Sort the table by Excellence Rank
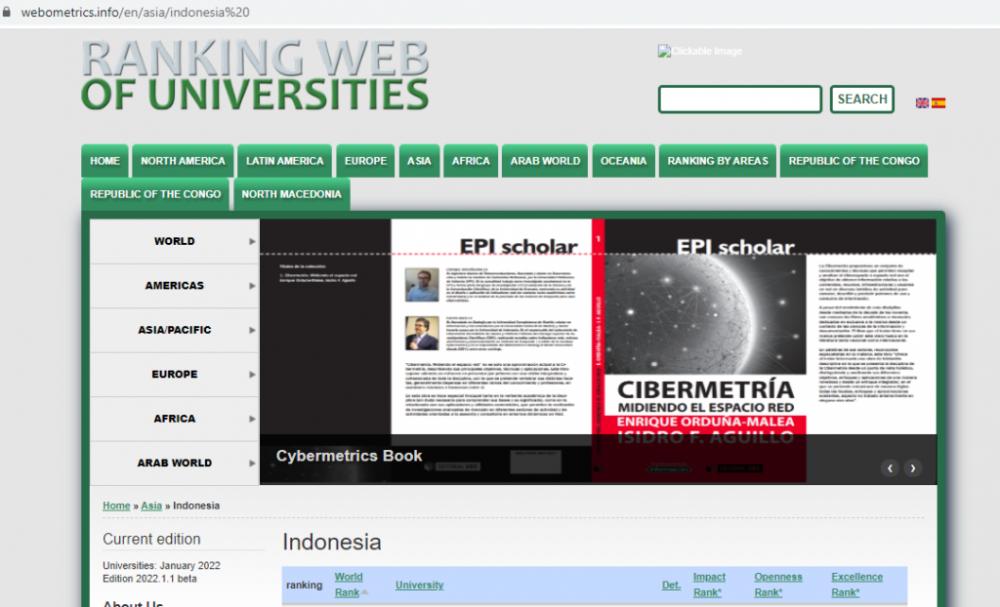The image size is (1000, 607). pos(857,585)
